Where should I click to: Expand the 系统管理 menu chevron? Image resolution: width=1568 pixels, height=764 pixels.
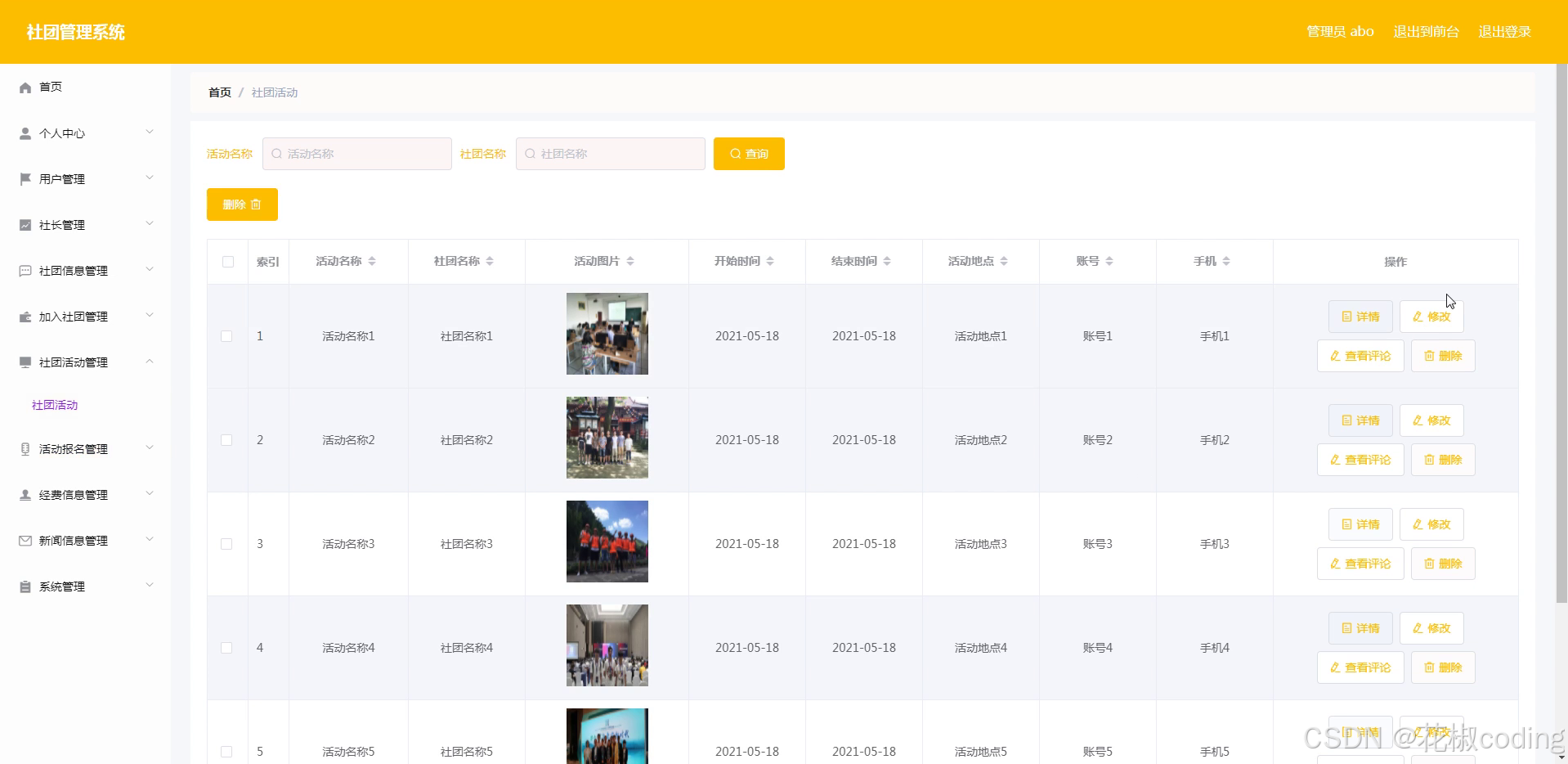(x=150, y=585)
